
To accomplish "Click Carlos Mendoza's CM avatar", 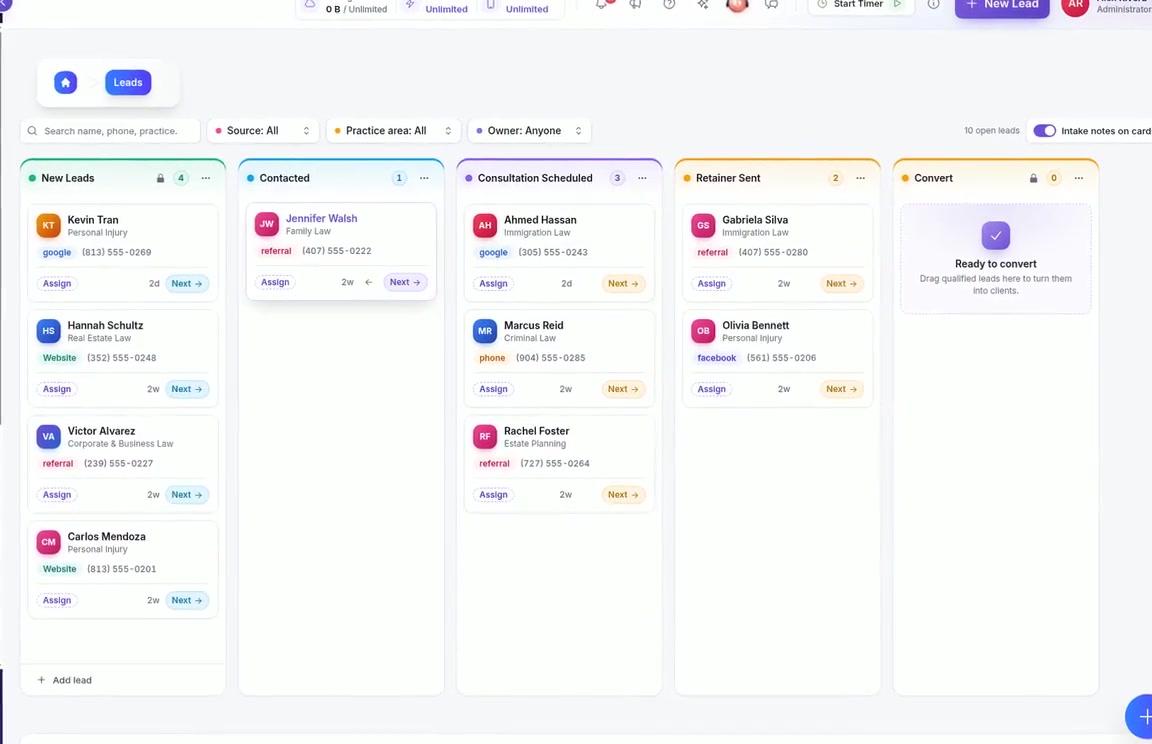I will (x=48, y=542).
